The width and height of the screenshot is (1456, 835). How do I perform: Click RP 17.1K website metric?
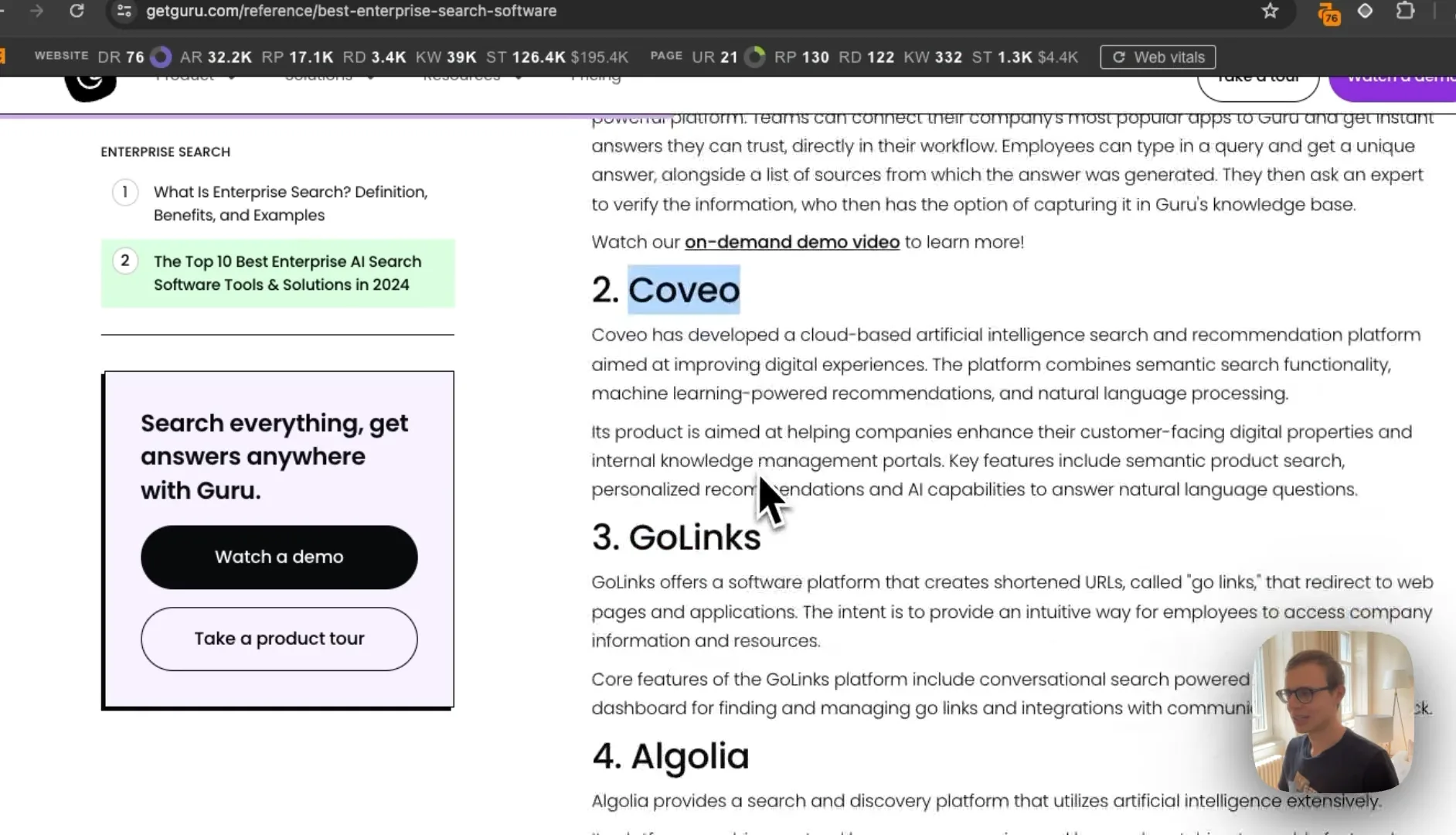[298, 57]
